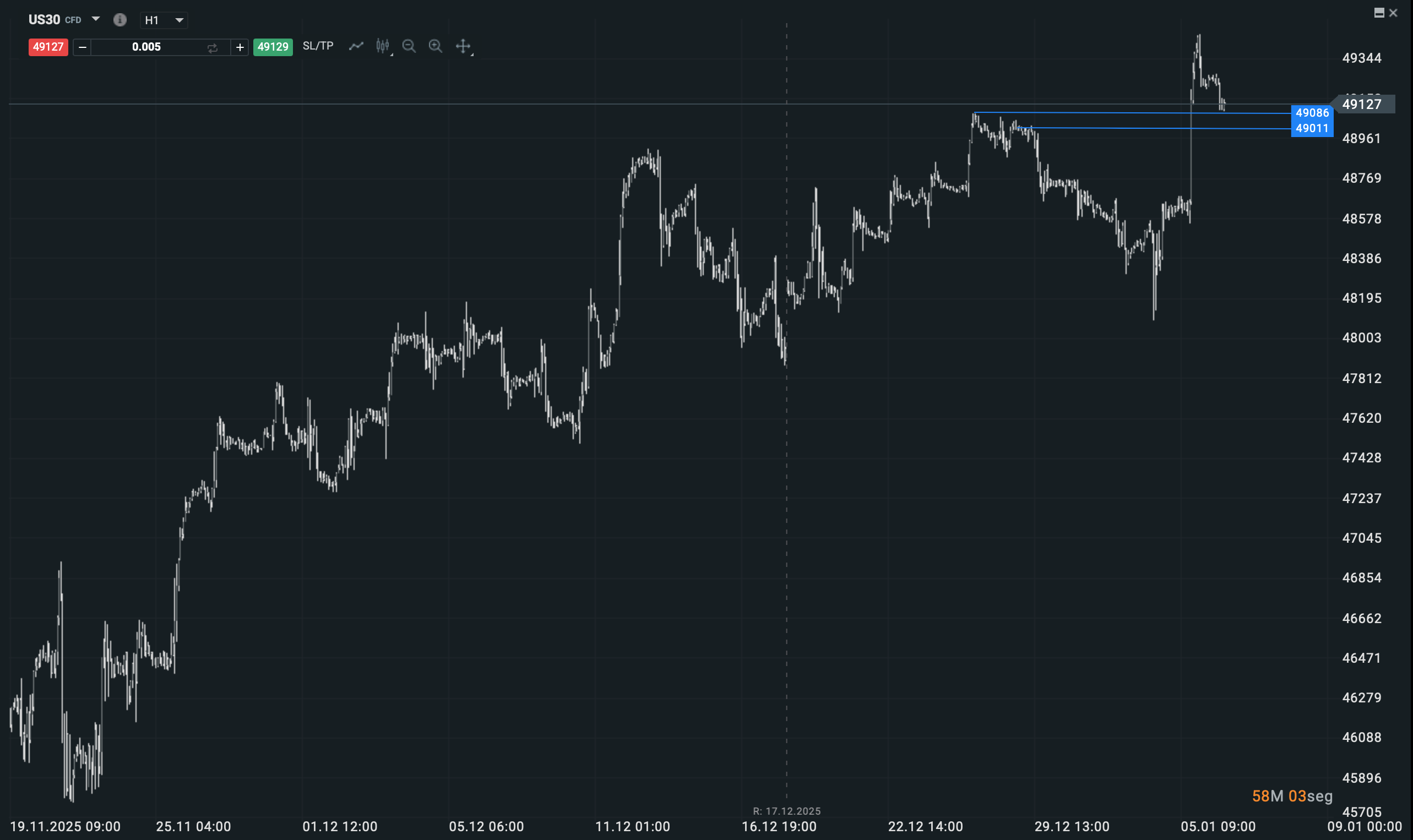Click the 0.005 volume input field
Image resolution: width=1413 pixels, height=840 pixels.
[146, 47]
